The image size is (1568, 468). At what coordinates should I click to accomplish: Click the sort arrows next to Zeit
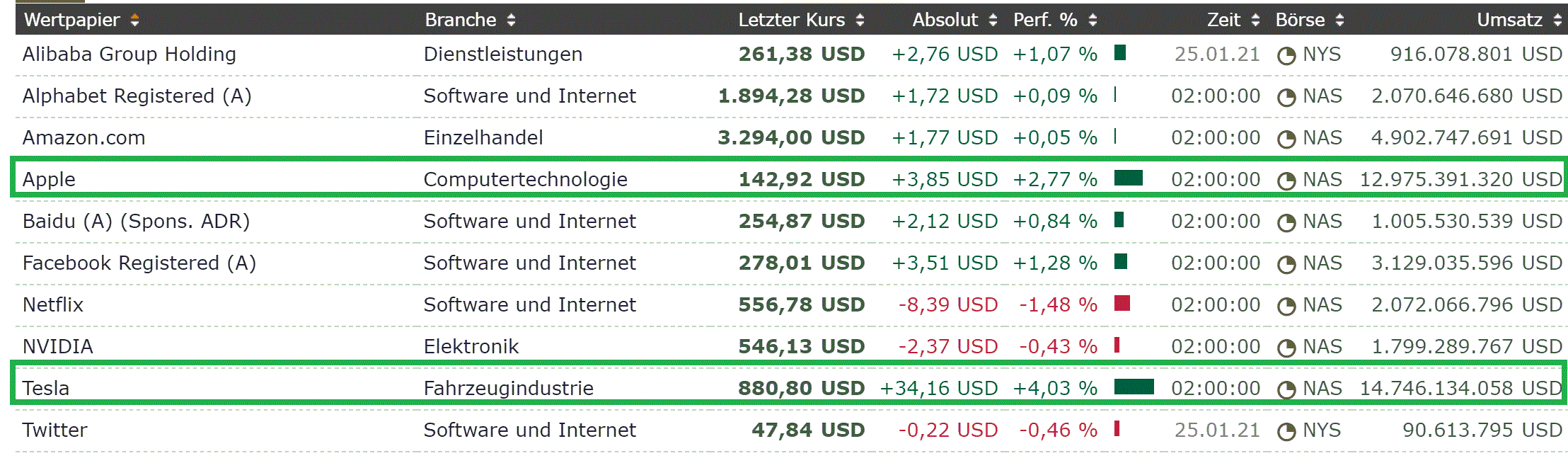[x=1256, y=20]
